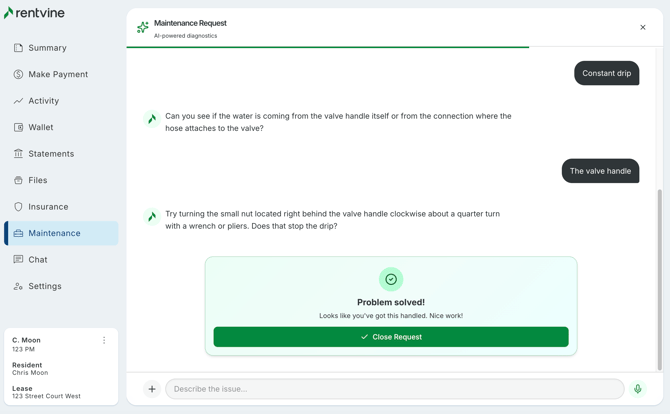Select the Maintenance menu item
This screenshot has height=414, width=670.
point(54,233)
